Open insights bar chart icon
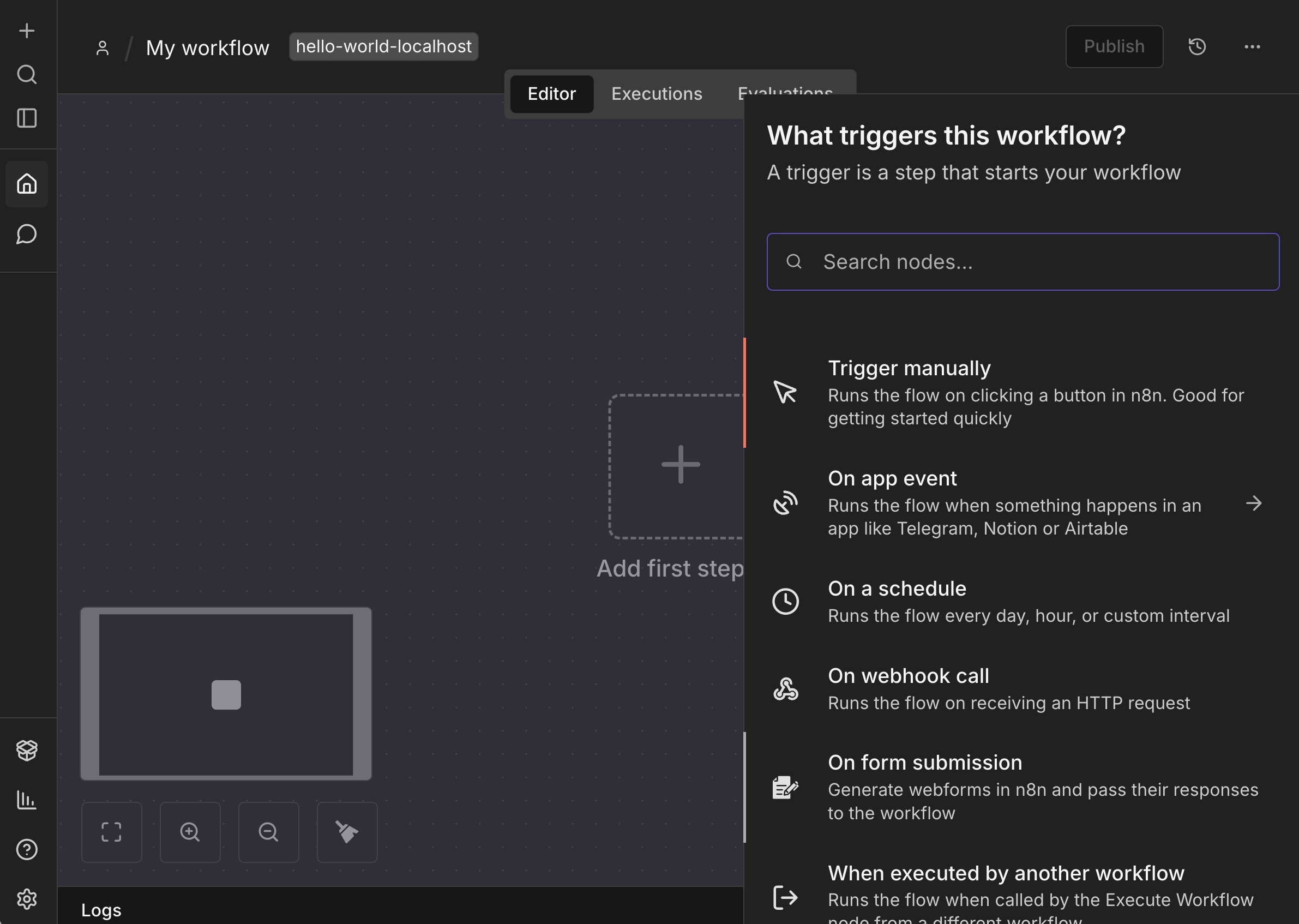Screen dimensions: 1299x924 click(x=27, y=800)
